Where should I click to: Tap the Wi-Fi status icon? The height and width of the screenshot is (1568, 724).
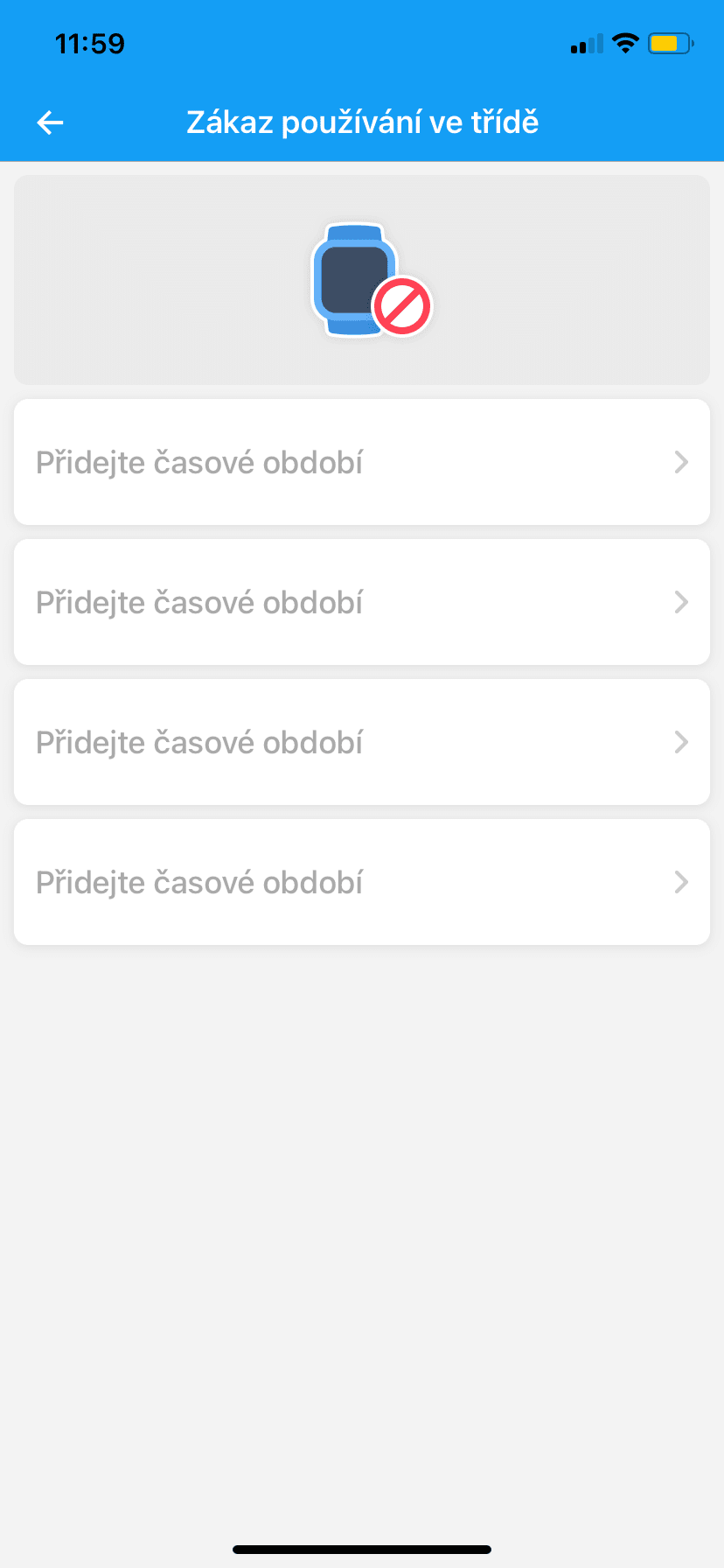point(625,43)
